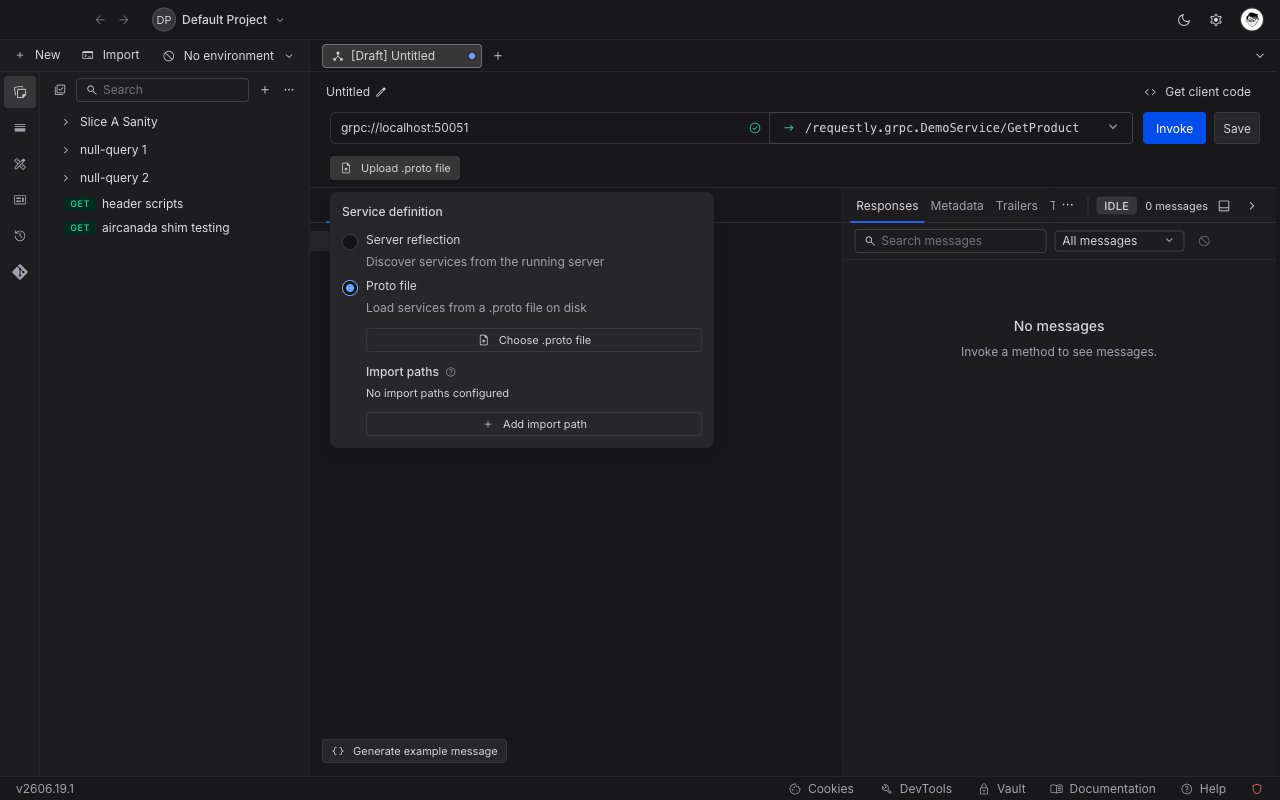This screenshot has height=800, width=1280.
Task: Open the Collections sidebar icon
Action: point(20,92)
